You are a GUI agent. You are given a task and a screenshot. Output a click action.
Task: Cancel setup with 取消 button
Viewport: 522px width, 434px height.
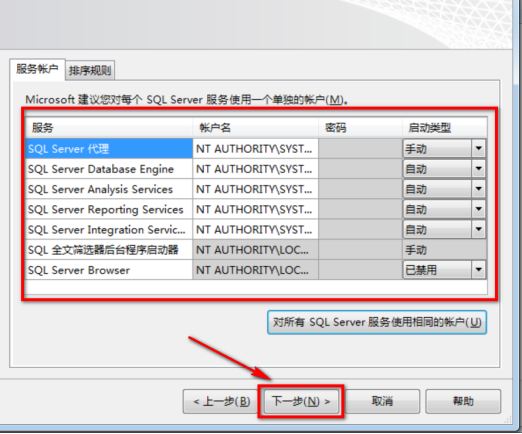click(x=382, y=401)
